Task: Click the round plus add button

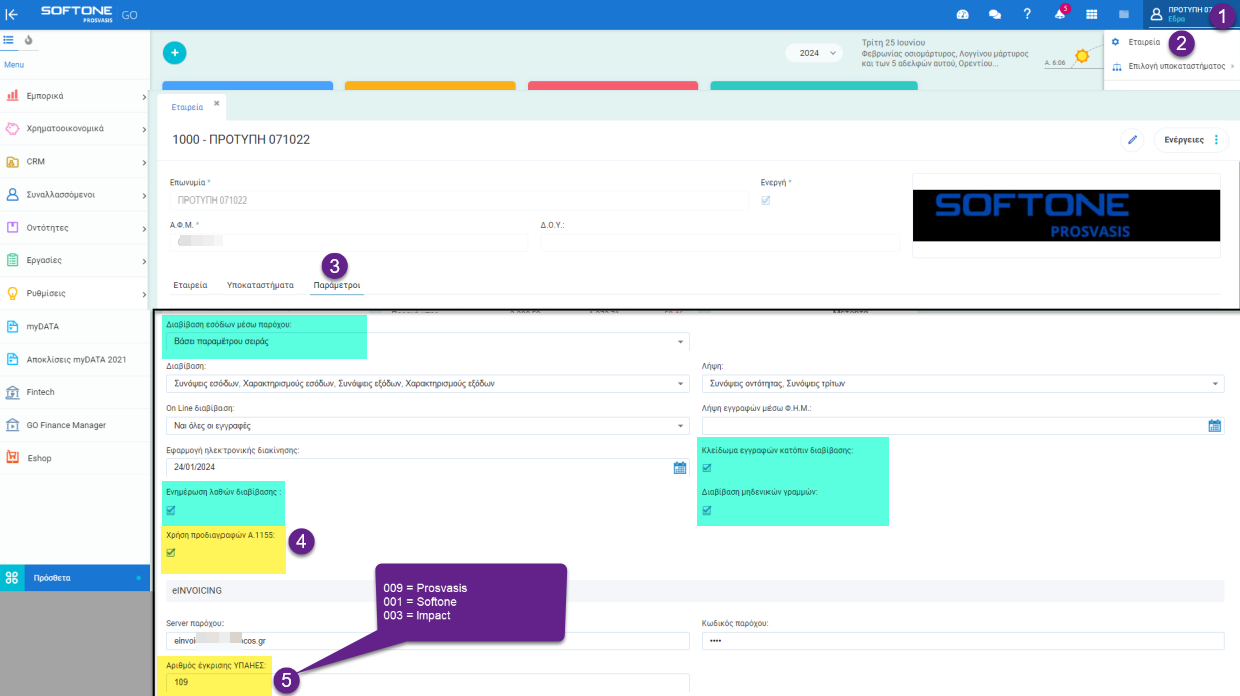Action: coord(174,54)
